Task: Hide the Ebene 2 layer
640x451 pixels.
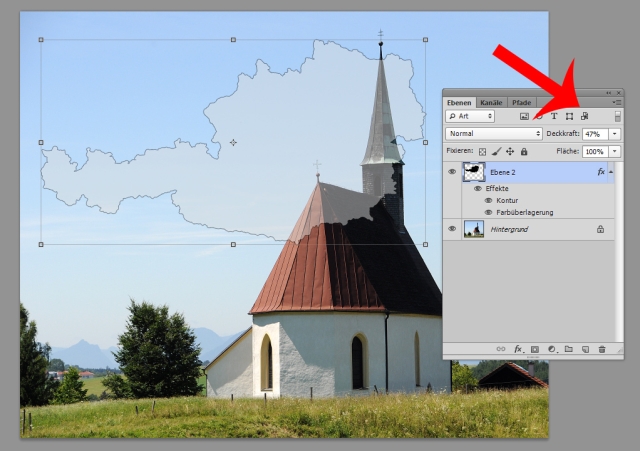Action: tap(452, 172)
